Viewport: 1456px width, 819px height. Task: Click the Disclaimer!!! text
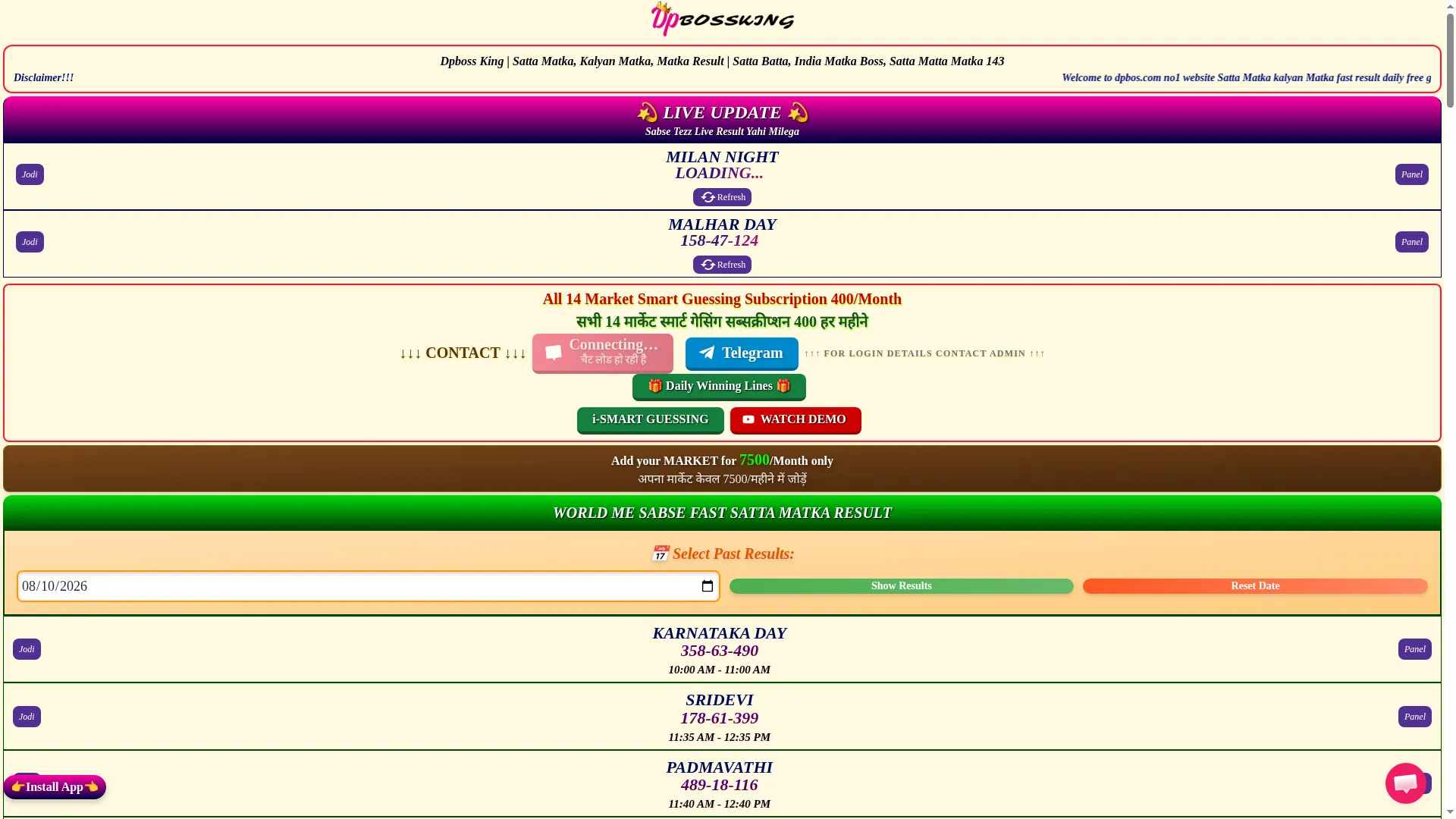(44, 78)
